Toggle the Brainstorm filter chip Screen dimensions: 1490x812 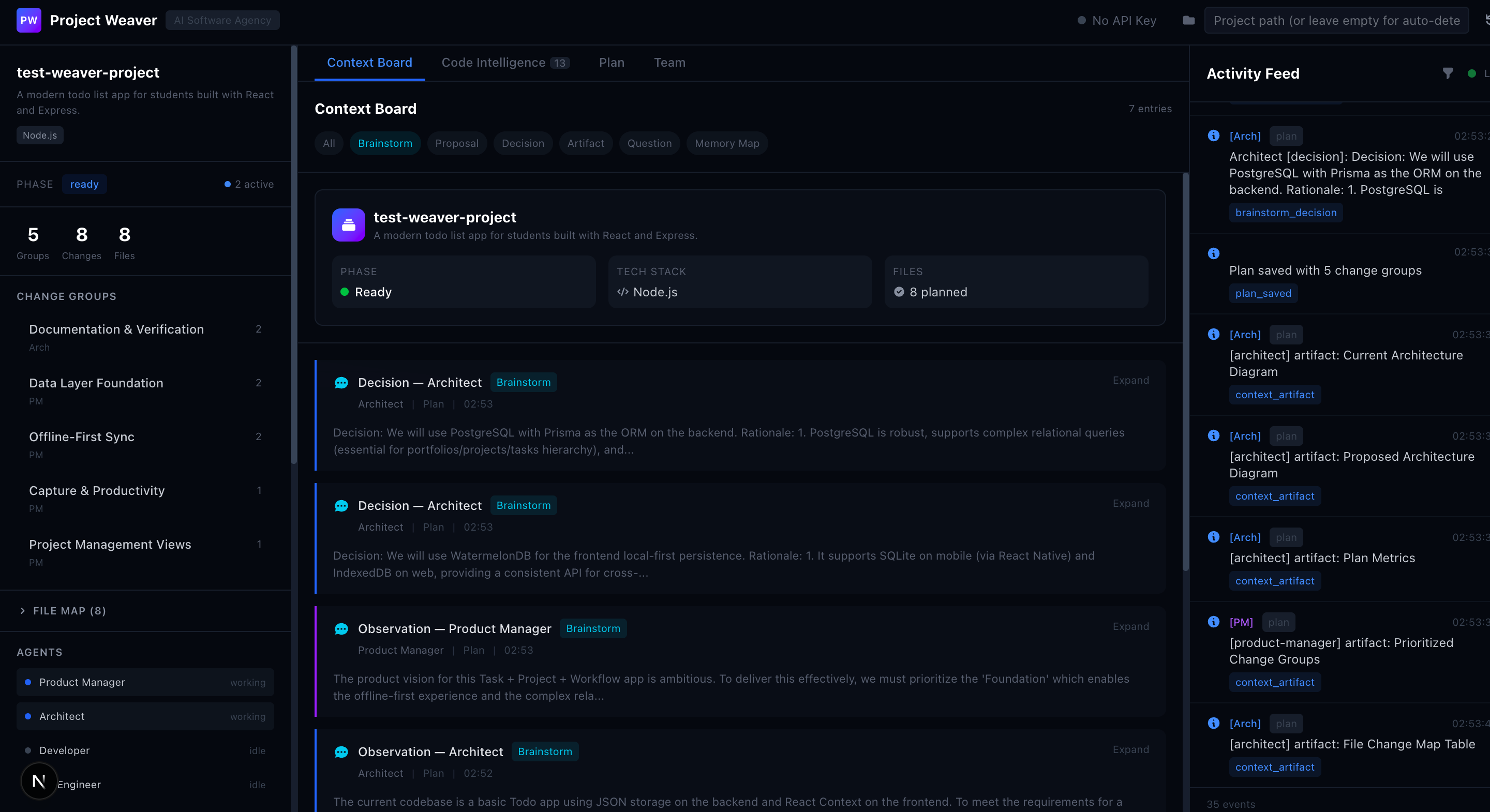pos(384,143)
